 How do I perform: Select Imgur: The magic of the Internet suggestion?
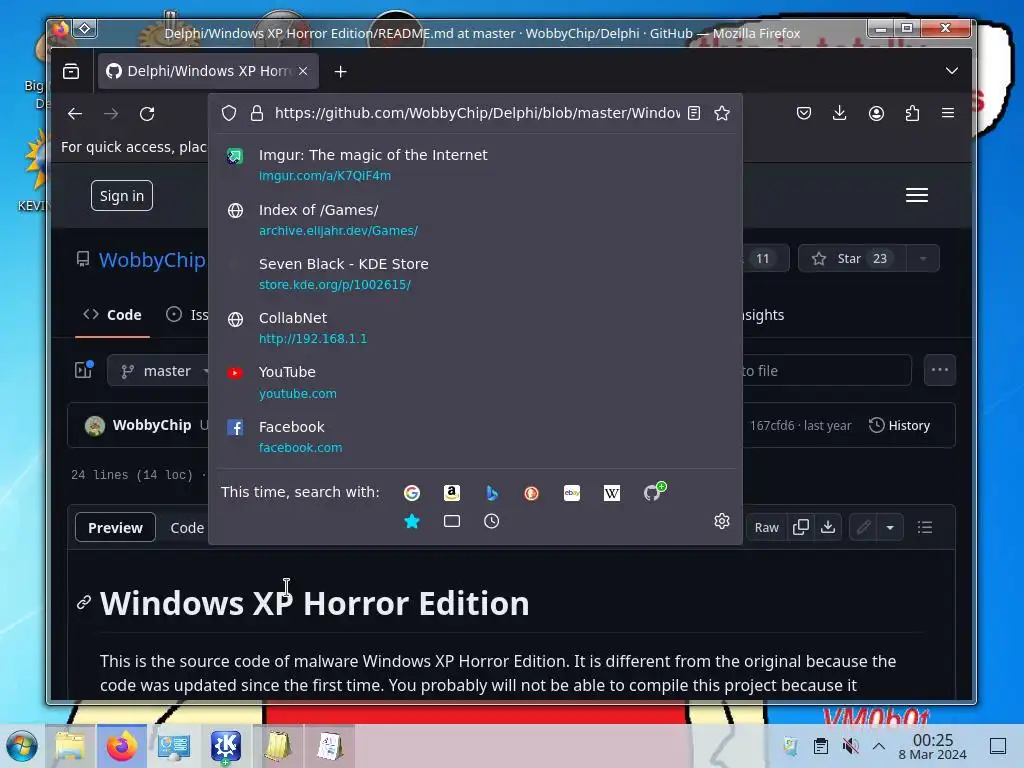(x=475, y=165)
